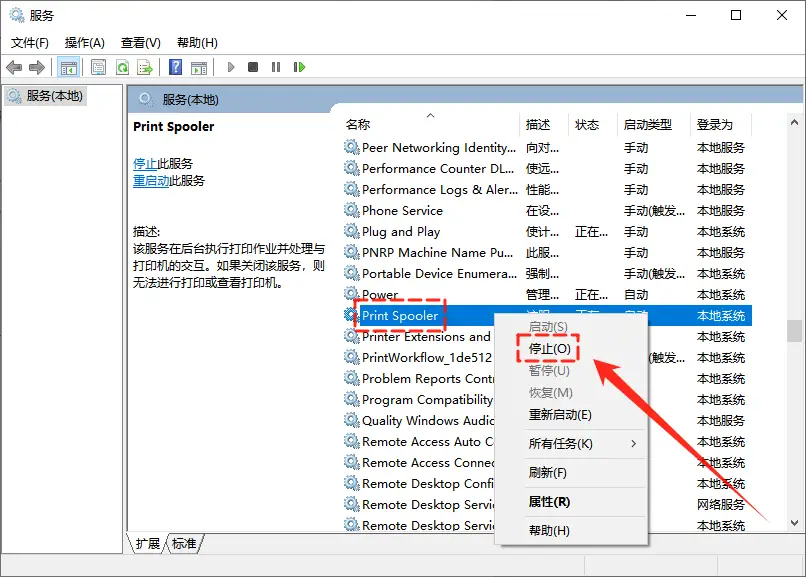Click the vertical scrollbar thumb in services list
The height and width of the screenshot is (577, 806).
[793, 330]
